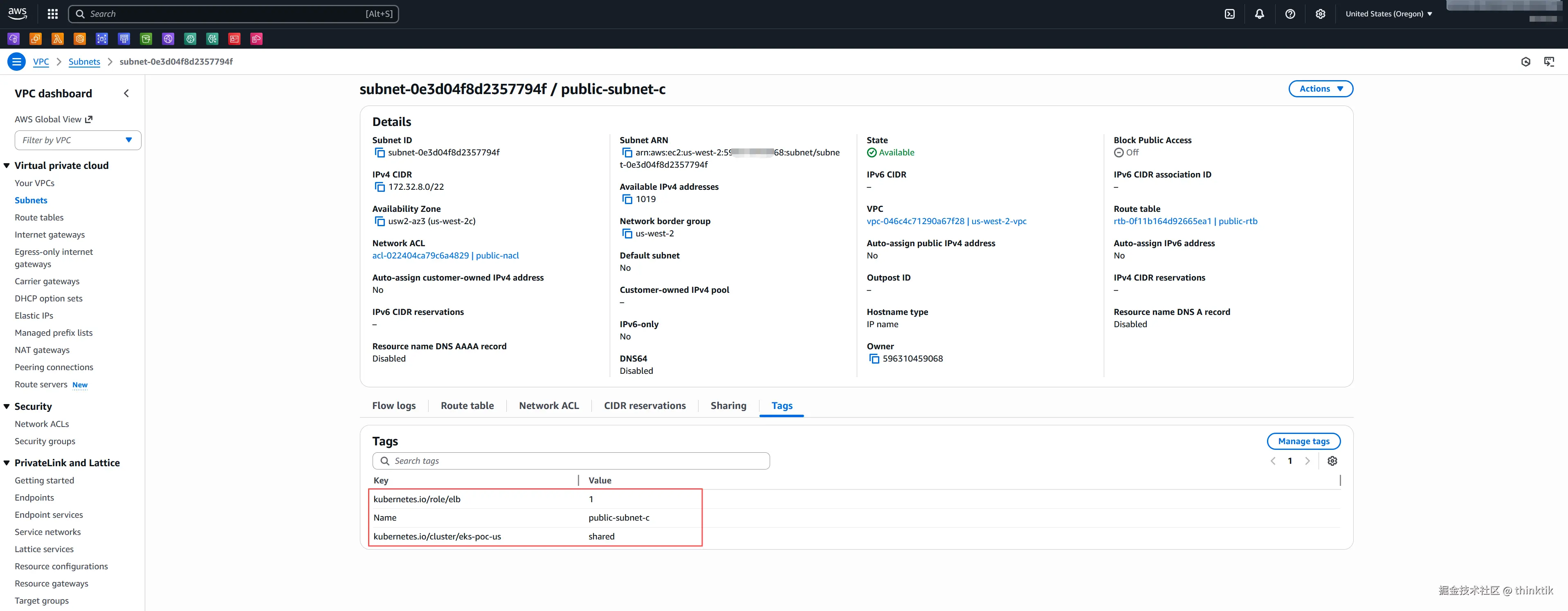
Task: Select the kubernetes.io/role/elb tag key
Action: (417, 499)
